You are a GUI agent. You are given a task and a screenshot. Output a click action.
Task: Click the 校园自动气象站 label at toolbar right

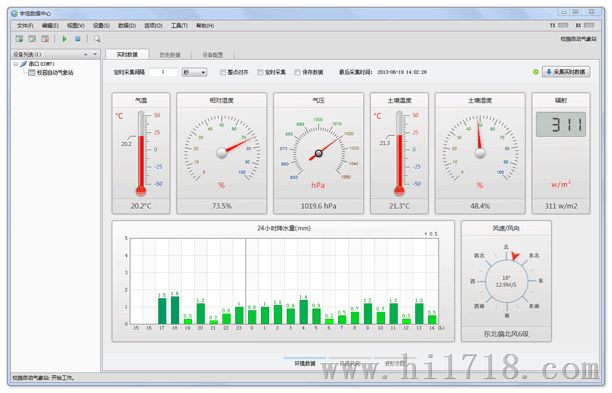point(578,39)
